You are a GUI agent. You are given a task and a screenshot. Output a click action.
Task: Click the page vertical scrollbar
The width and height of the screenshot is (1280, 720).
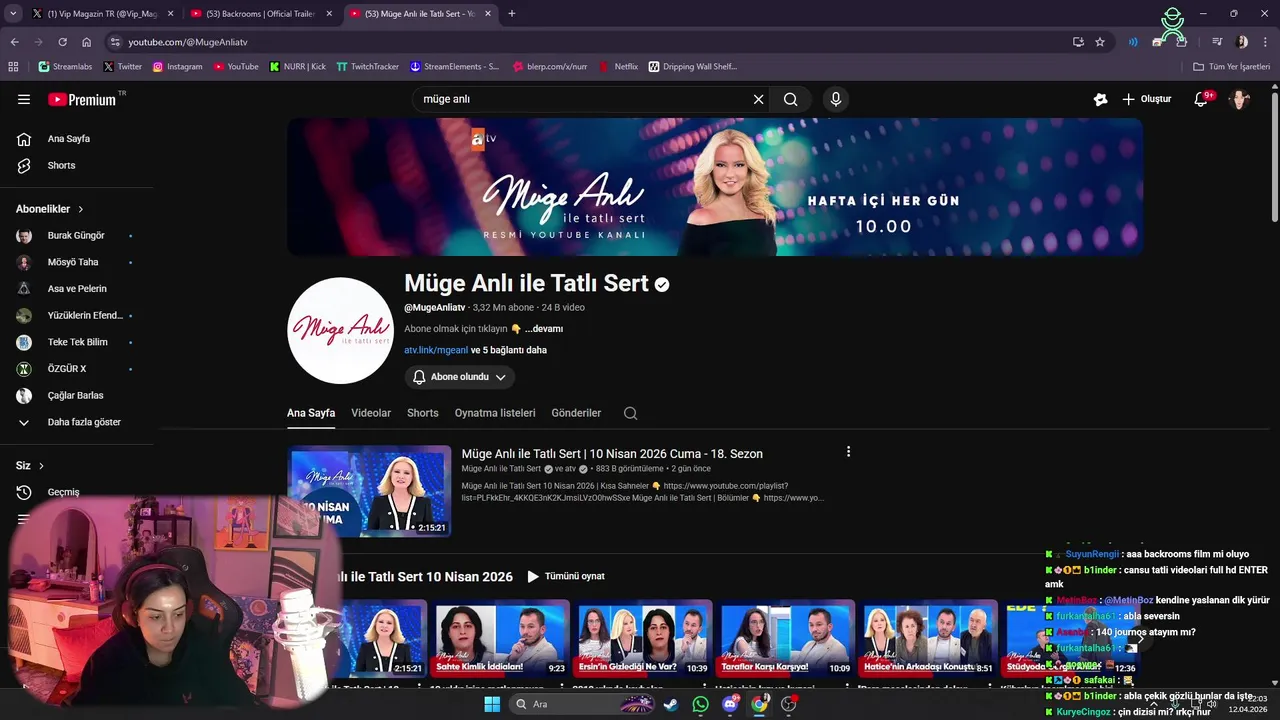(1274, 155)
